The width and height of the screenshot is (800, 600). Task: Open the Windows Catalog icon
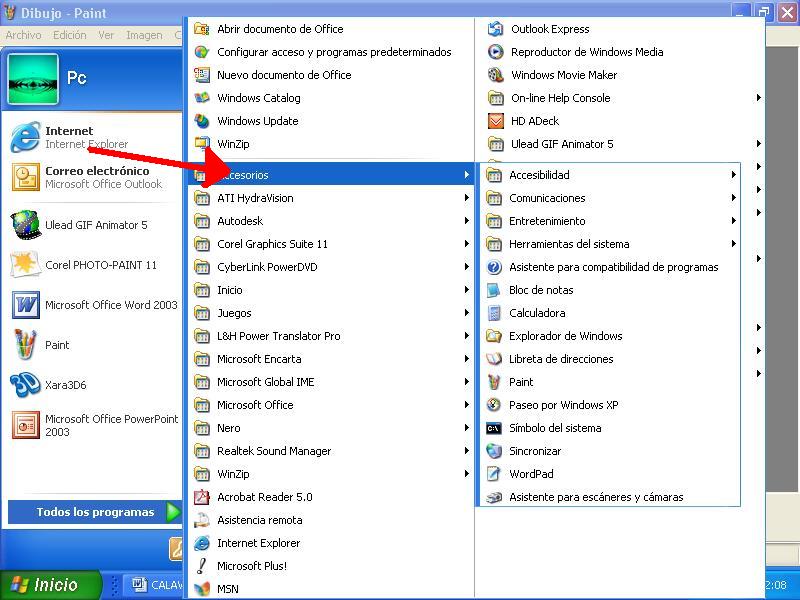(x=202, y=98)
